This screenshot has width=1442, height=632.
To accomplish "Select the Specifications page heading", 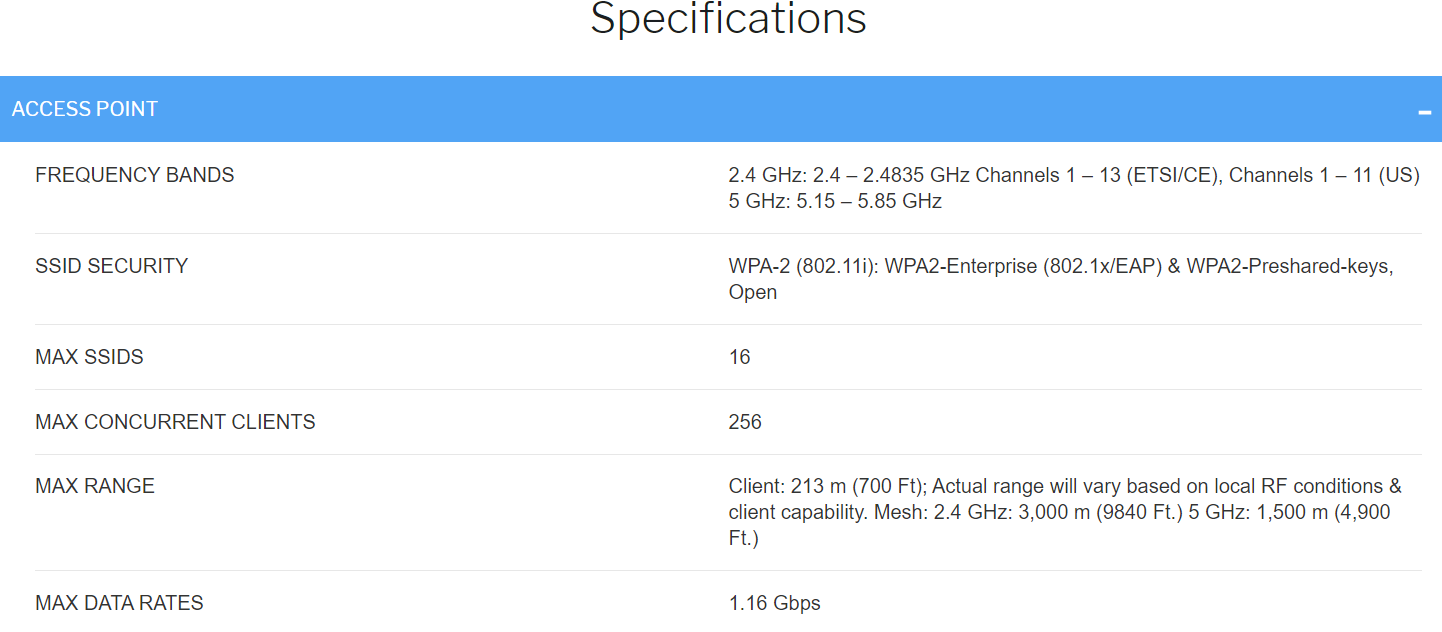I will click(728, 18).
